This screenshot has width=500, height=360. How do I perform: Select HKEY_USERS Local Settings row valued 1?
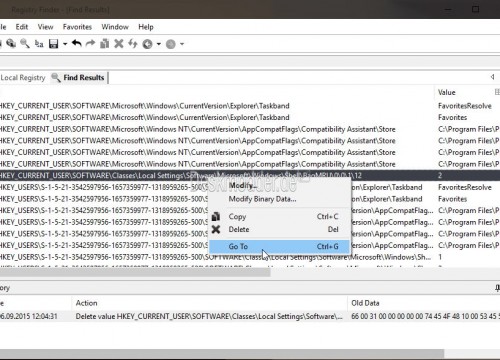[x=250, y=257]
